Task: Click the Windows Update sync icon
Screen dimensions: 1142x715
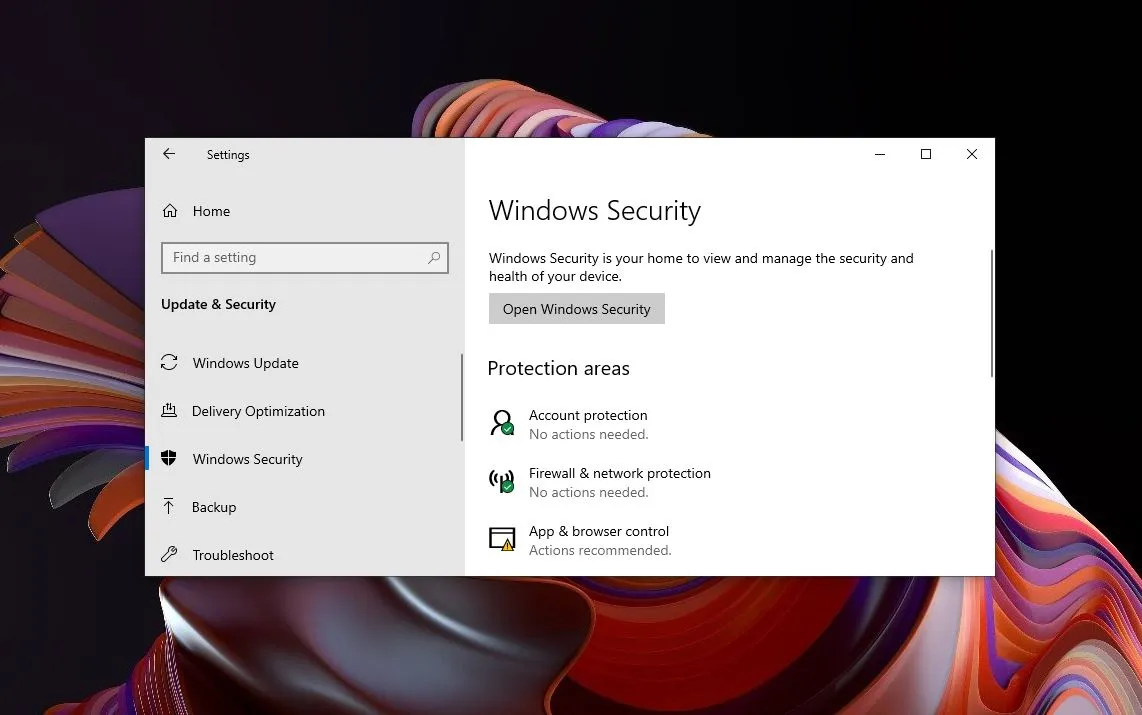Action: tap(170, 363)
